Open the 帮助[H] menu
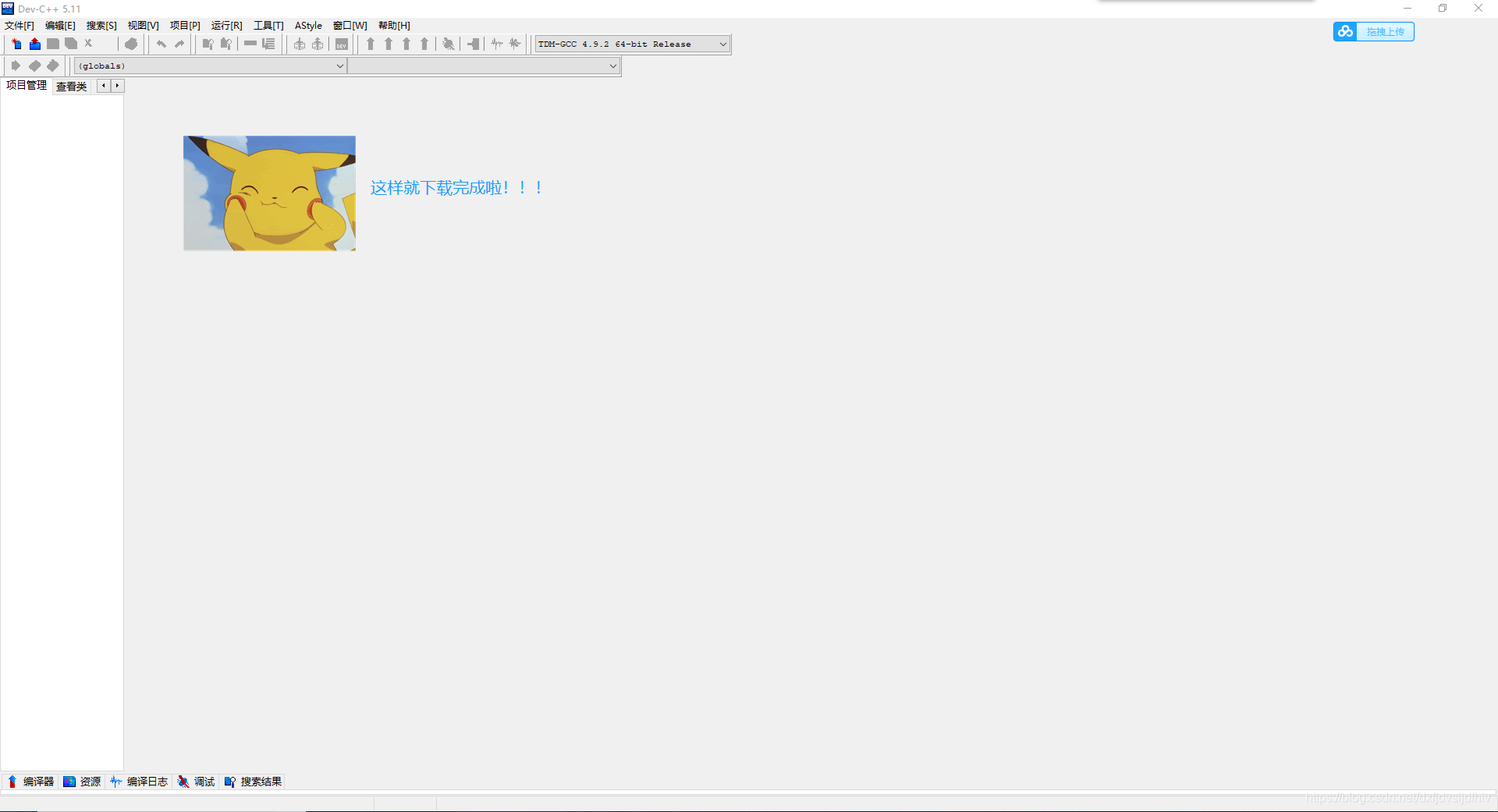The height and width of the screenshot is (812, 1498). click(394, 26)
